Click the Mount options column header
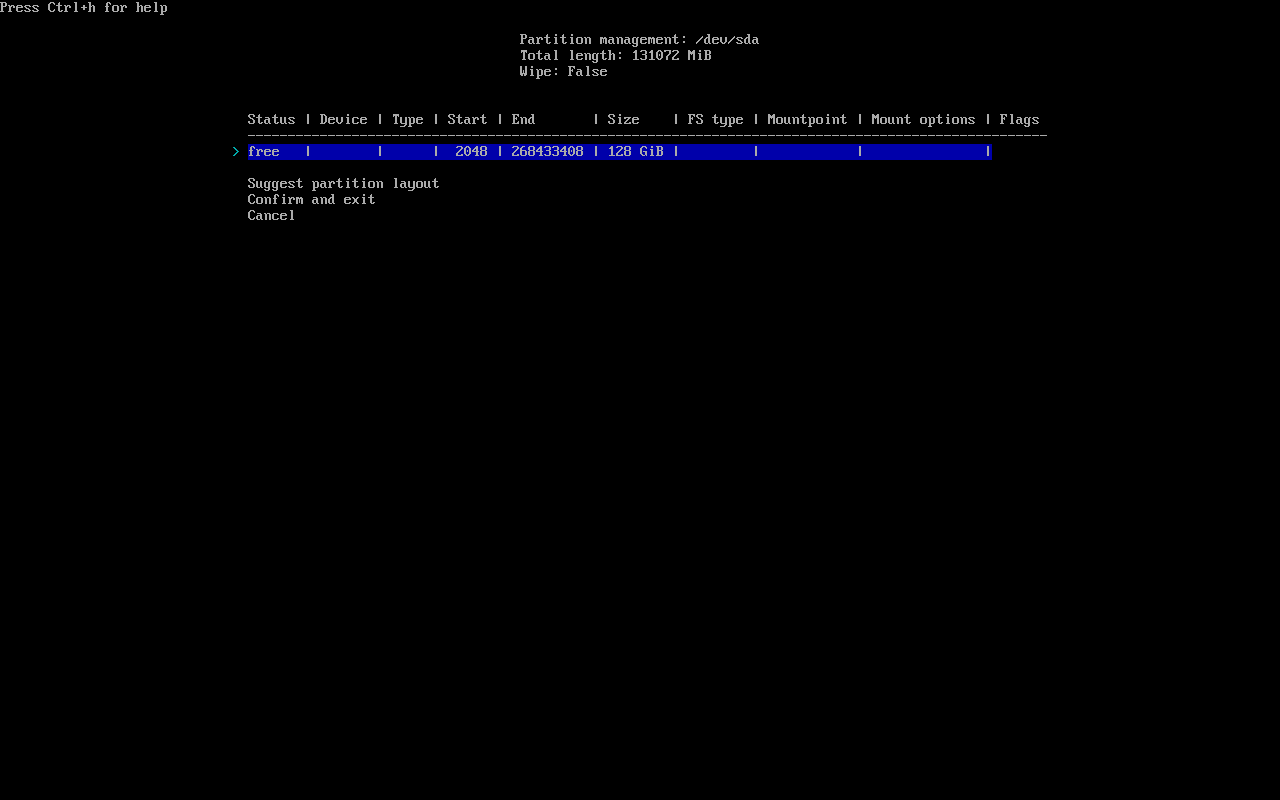This screenshot has width=1280, height=800. (923, 120)
